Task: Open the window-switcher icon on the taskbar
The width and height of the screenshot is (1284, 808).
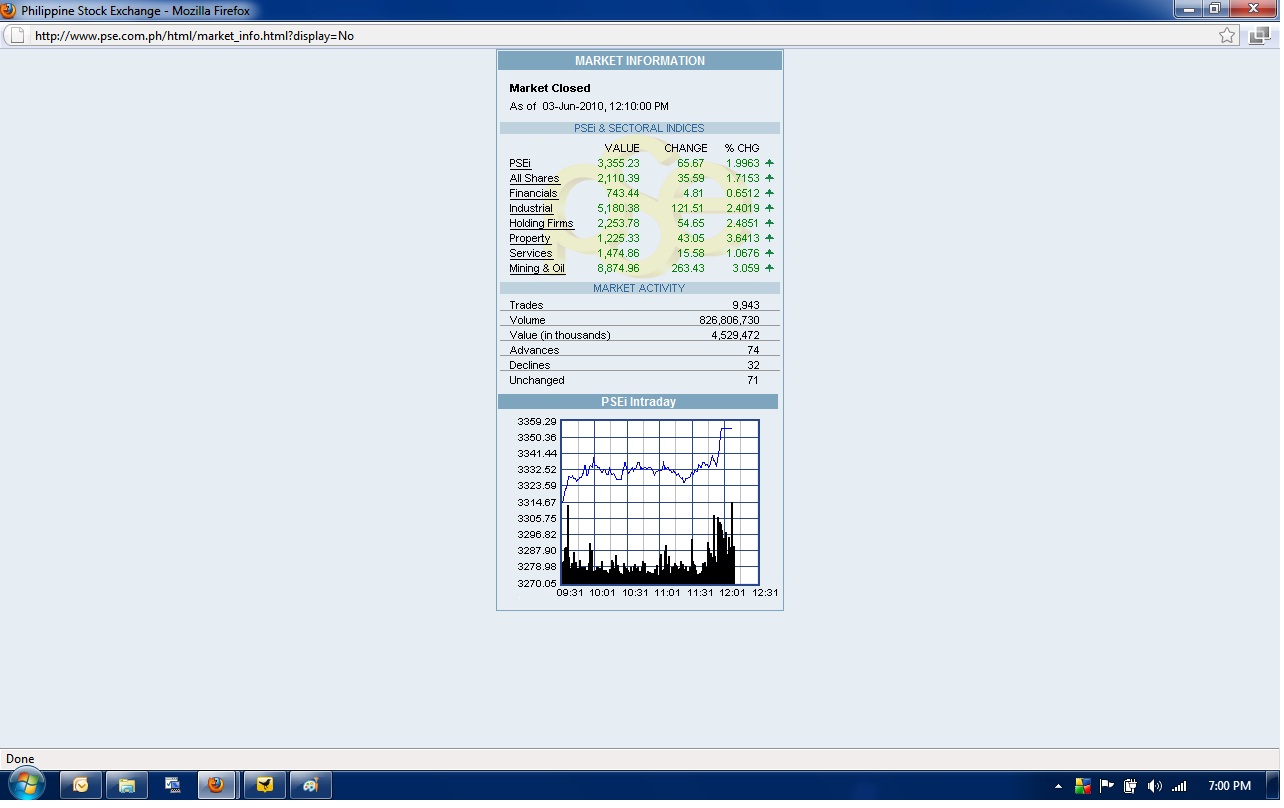Action: tap(173, 785)
